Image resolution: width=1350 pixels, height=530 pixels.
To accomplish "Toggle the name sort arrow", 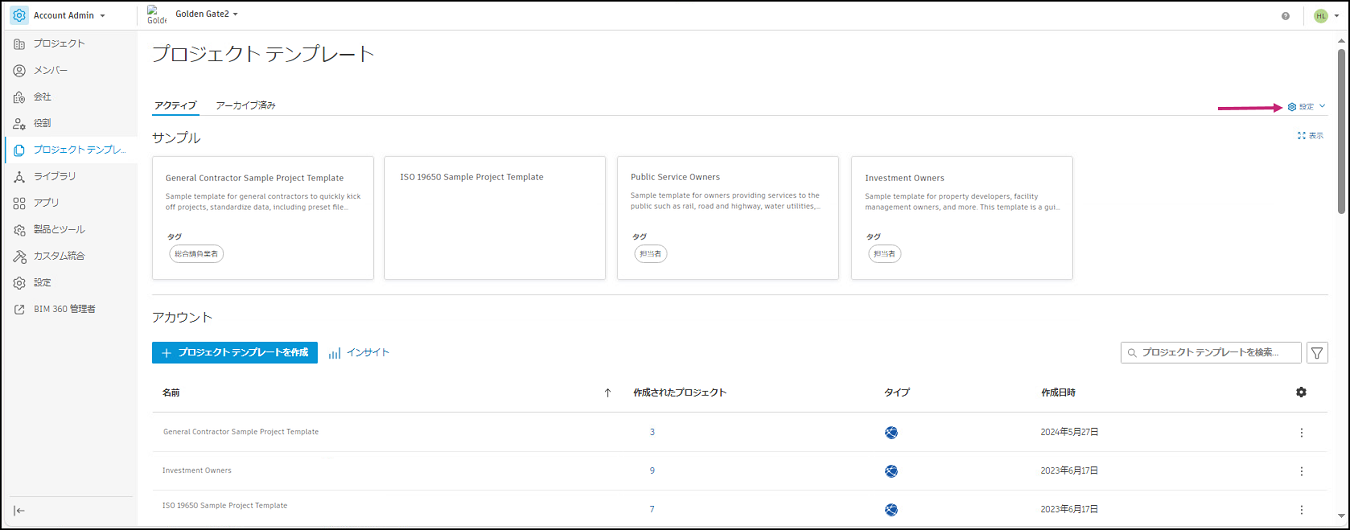I will click(608, 393).
